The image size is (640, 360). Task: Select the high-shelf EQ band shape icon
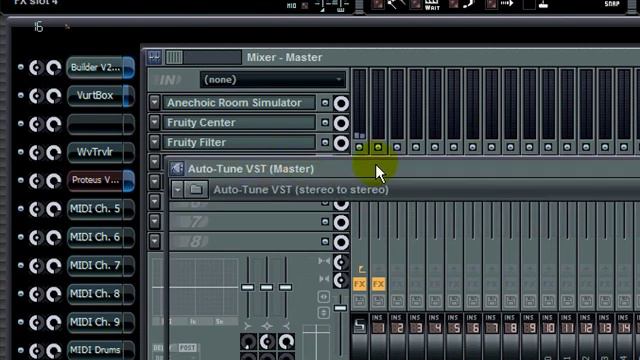[x=286, y=326]
